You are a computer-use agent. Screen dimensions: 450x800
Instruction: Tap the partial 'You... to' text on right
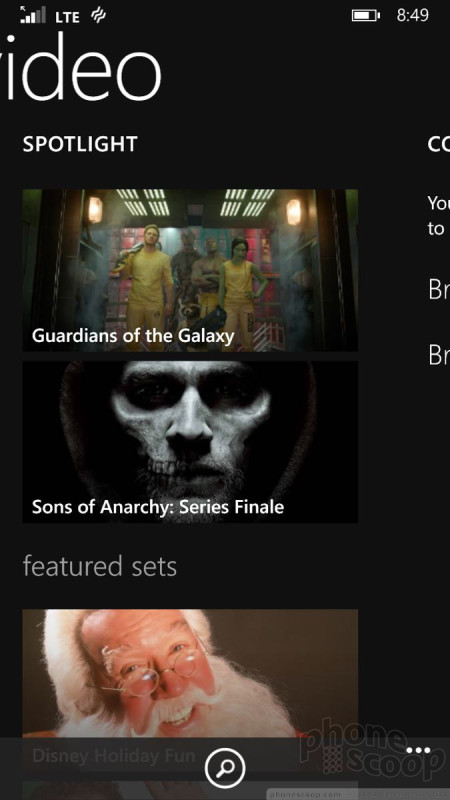pos(439,216)
